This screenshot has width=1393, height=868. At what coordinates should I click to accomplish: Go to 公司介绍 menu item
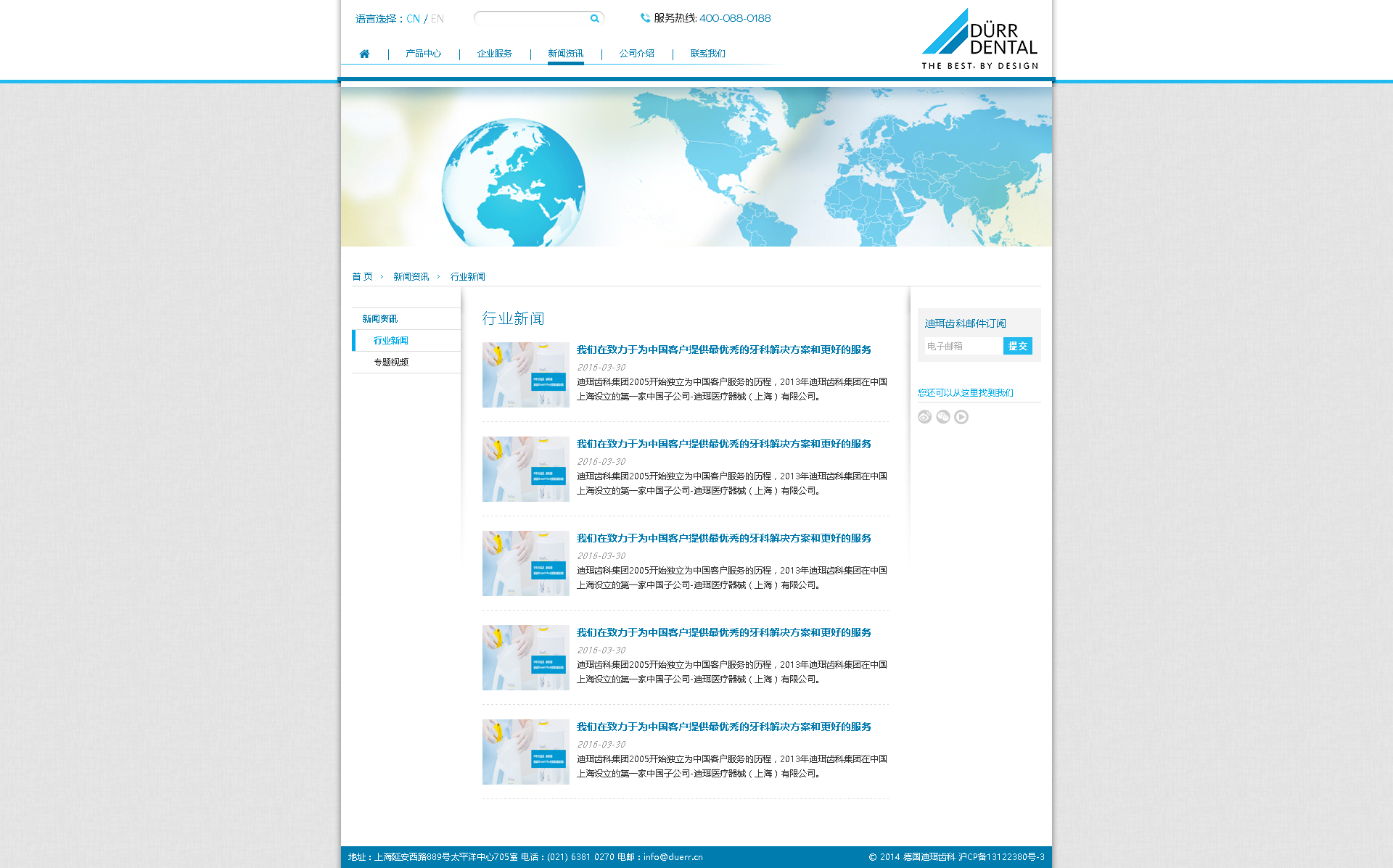(636, 54)
